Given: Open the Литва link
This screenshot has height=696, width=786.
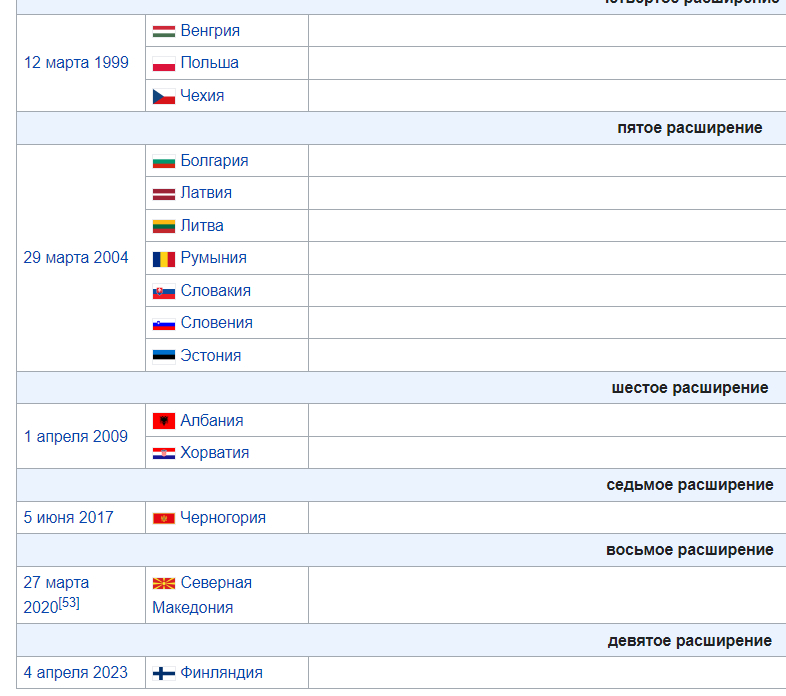Looking at the screenshot, I should [x=202, y=226].
